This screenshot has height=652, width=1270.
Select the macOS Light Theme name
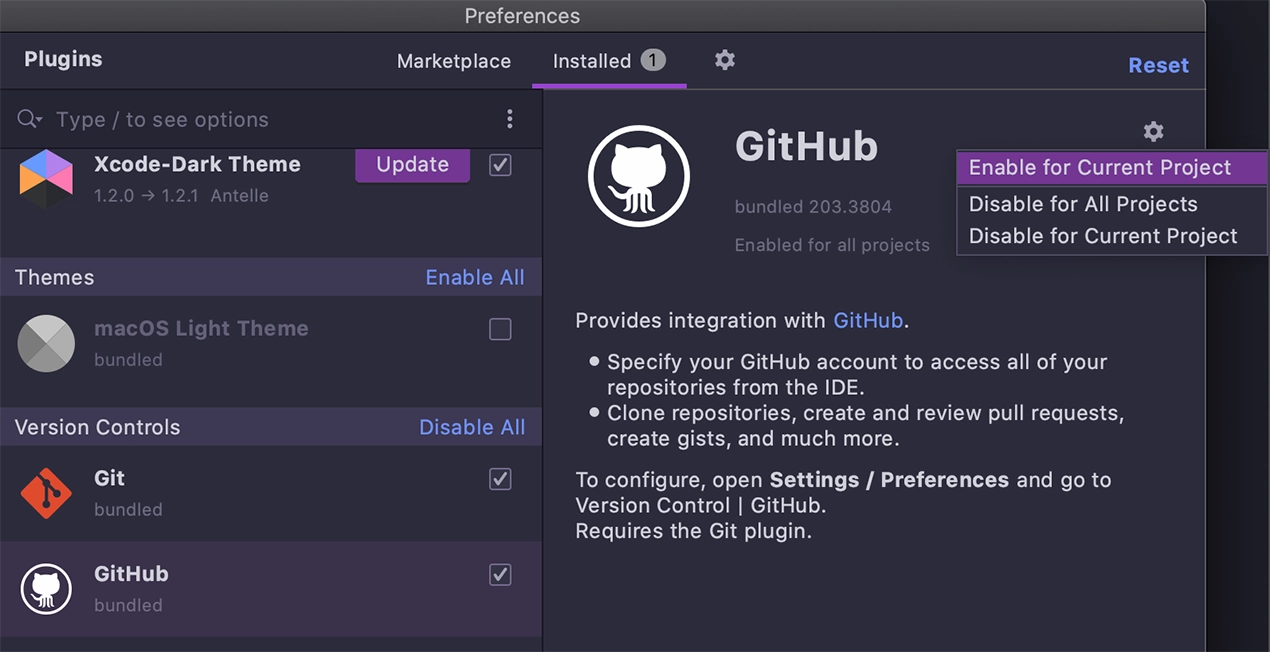(x=201, y=328)
